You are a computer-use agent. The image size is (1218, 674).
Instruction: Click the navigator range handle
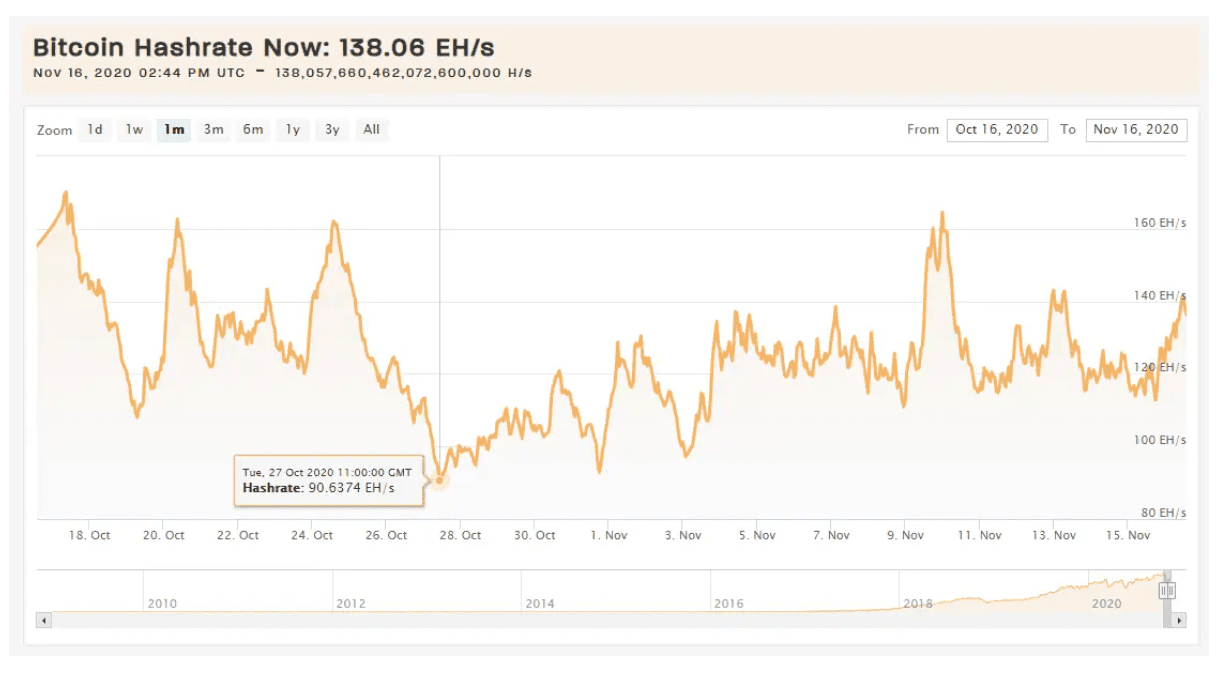pos(1167,591)
